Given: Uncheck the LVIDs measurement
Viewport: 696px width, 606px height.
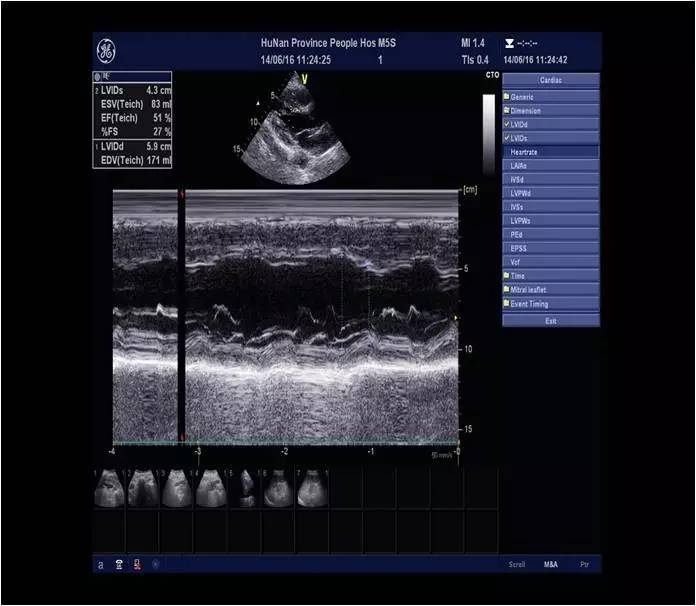Looking at the screenshot, I should point(507,138).
